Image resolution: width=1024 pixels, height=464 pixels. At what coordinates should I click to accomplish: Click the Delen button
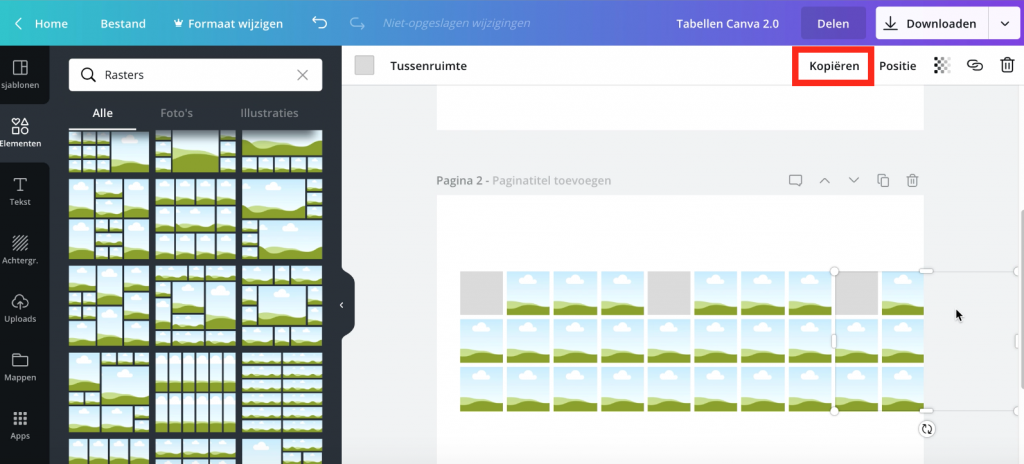(832, 23)
